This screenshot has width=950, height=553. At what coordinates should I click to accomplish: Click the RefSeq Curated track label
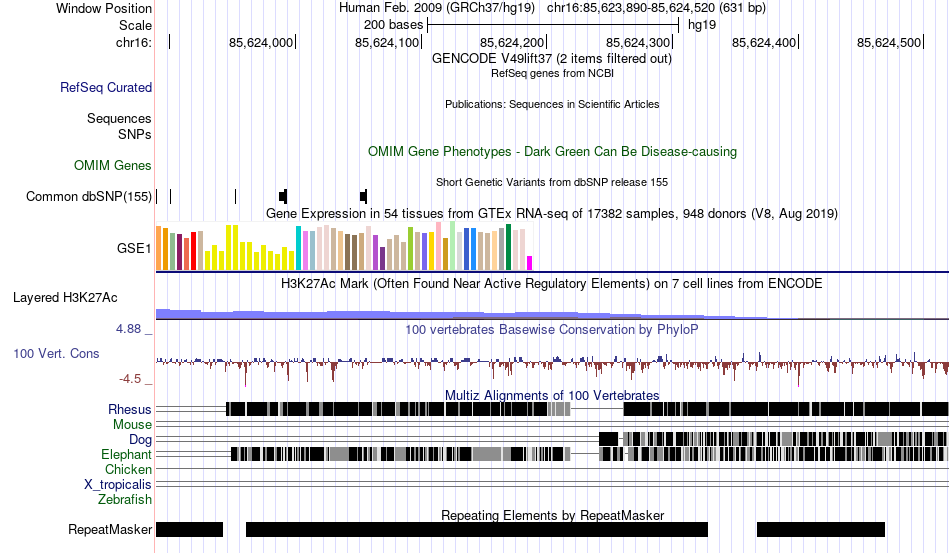pyautogui.click(x=106, y=88)
